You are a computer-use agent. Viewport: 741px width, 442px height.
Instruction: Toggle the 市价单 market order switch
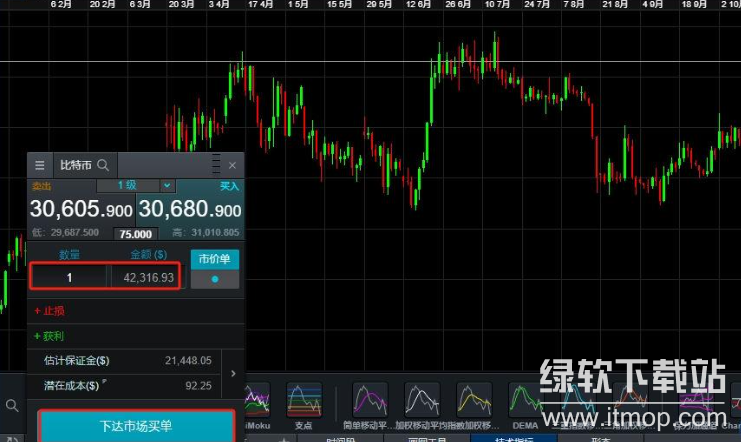[215, 279]
